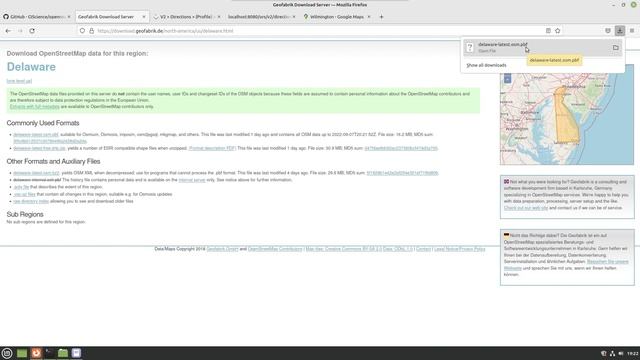Close the Wilmington Google Maps tab
The image size is (640, 360).
point(369,17)
